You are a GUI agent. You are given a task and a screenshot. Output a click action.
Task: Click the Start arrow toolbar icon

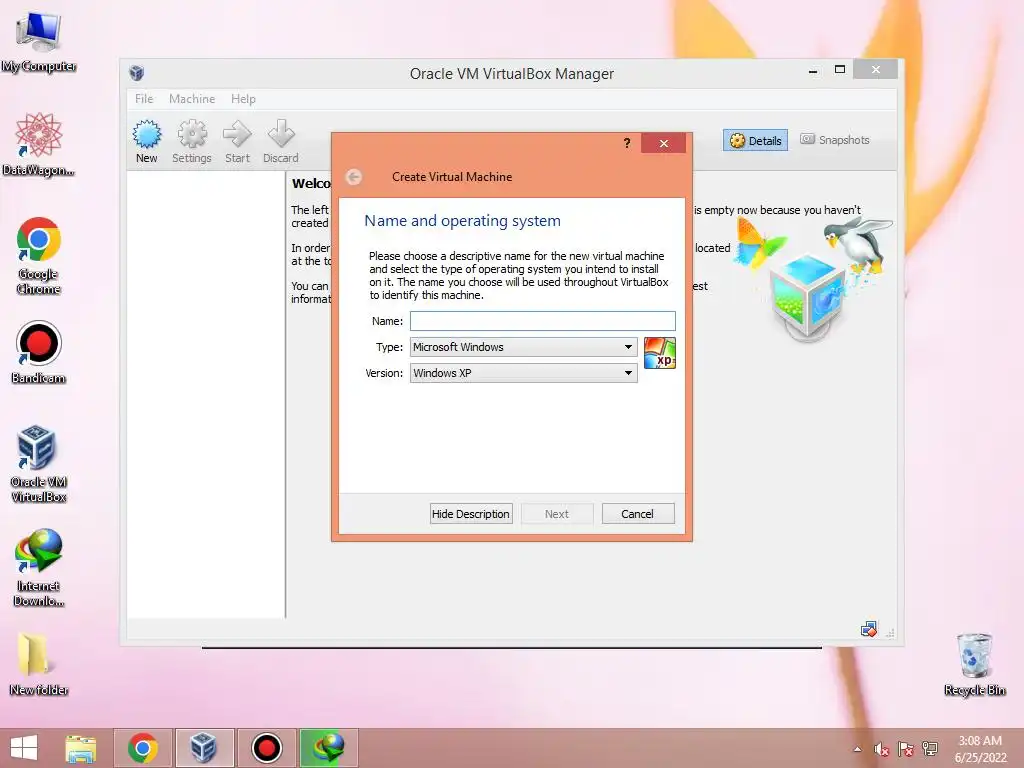pyautogui.click(x=237, y=142)
